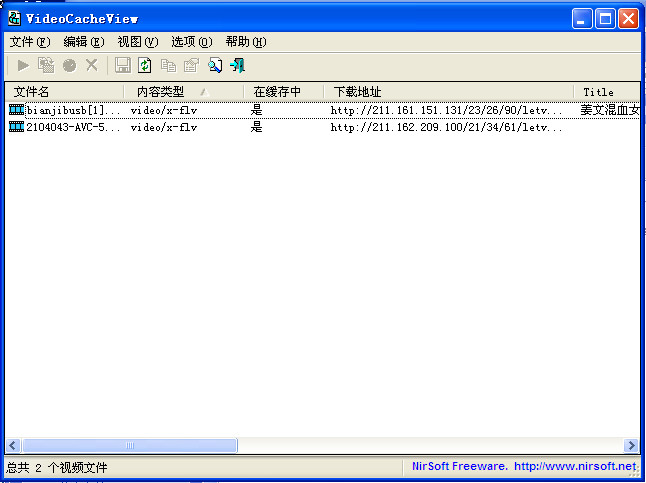Click the Exit door toolbar icon
The image size is (646, 483).
[x=238, y=66]
